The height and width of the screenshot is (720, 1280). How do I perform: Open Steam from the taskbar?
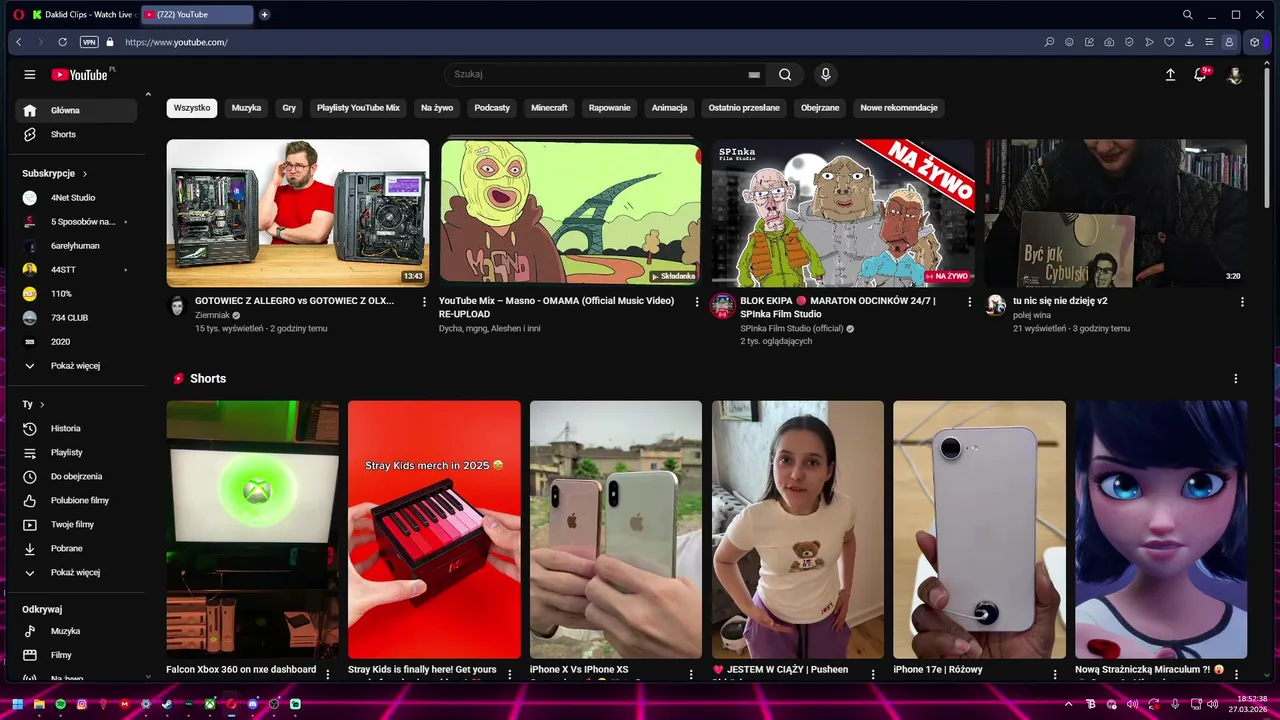tap(167, 704)
